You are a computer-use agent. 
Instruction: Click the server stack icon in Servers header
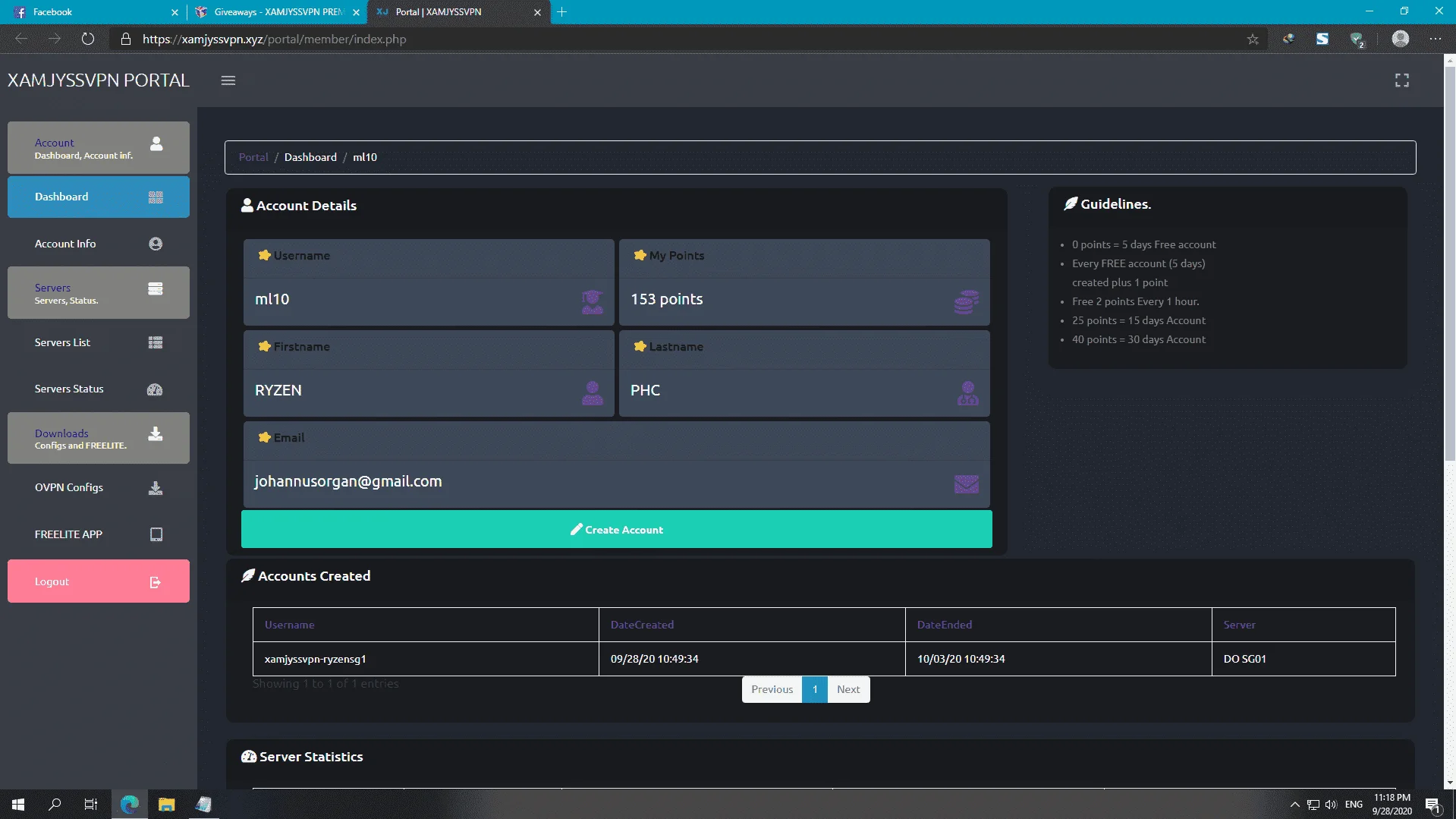pos(156,288)
